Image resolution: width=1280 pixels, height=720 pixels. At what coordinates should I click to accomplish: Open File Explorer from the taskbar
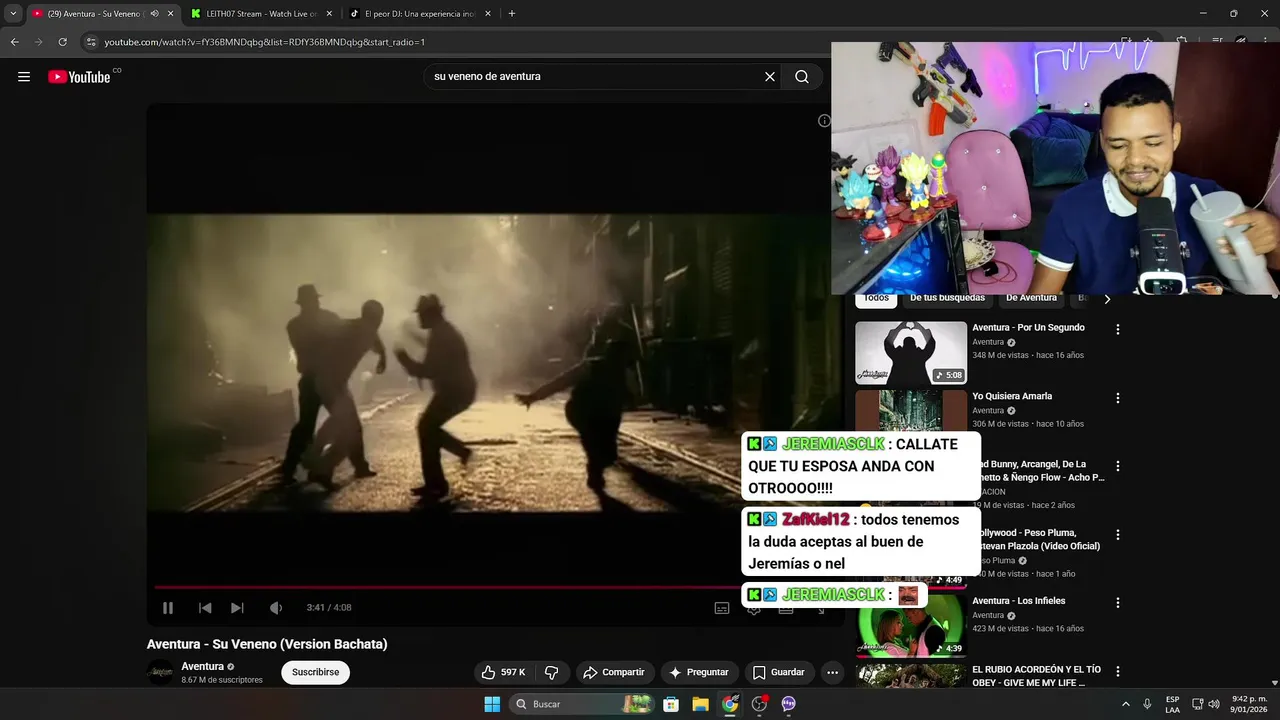pyautogui.click(x=700, y=704)
